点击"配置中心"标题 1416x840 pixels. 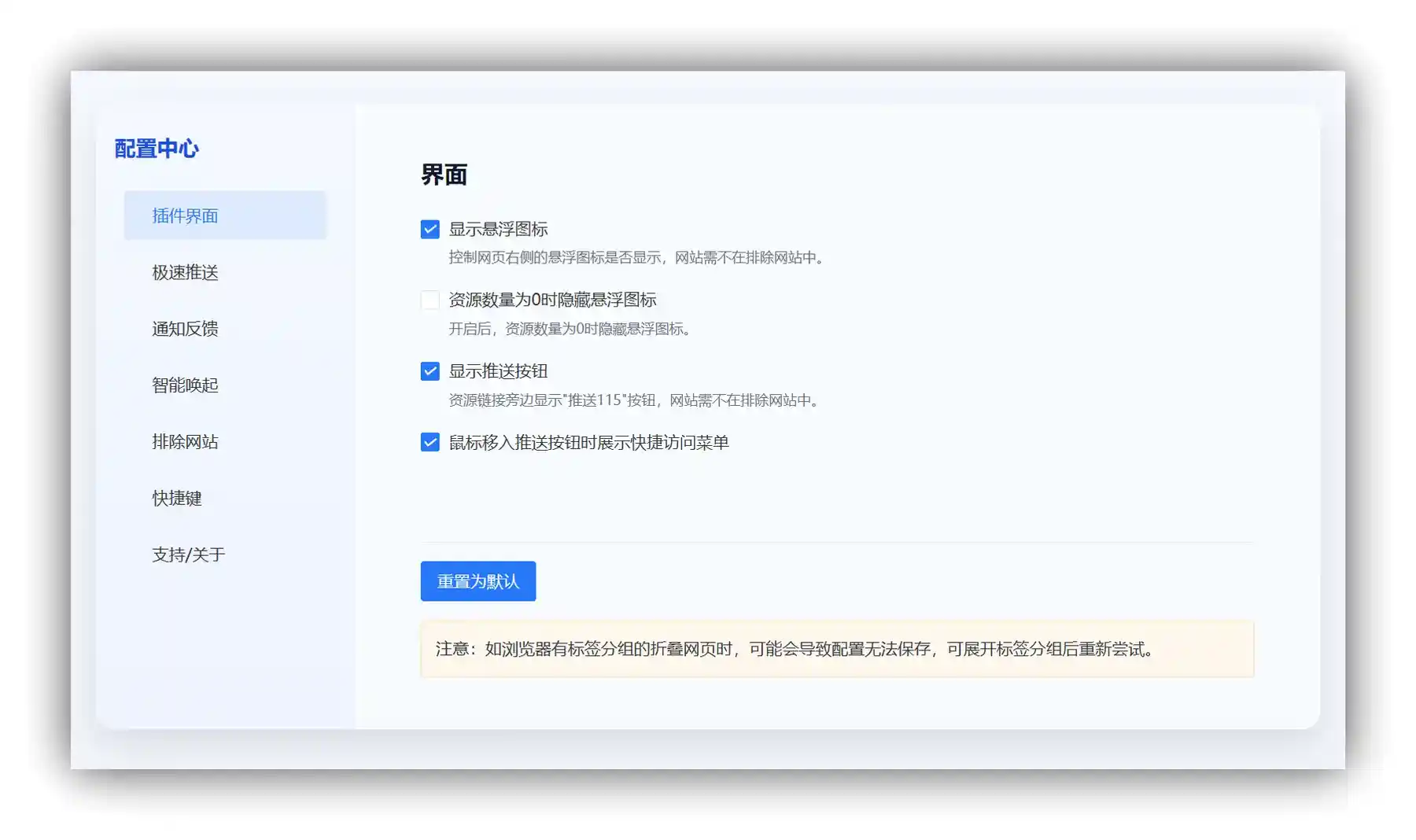157,148
